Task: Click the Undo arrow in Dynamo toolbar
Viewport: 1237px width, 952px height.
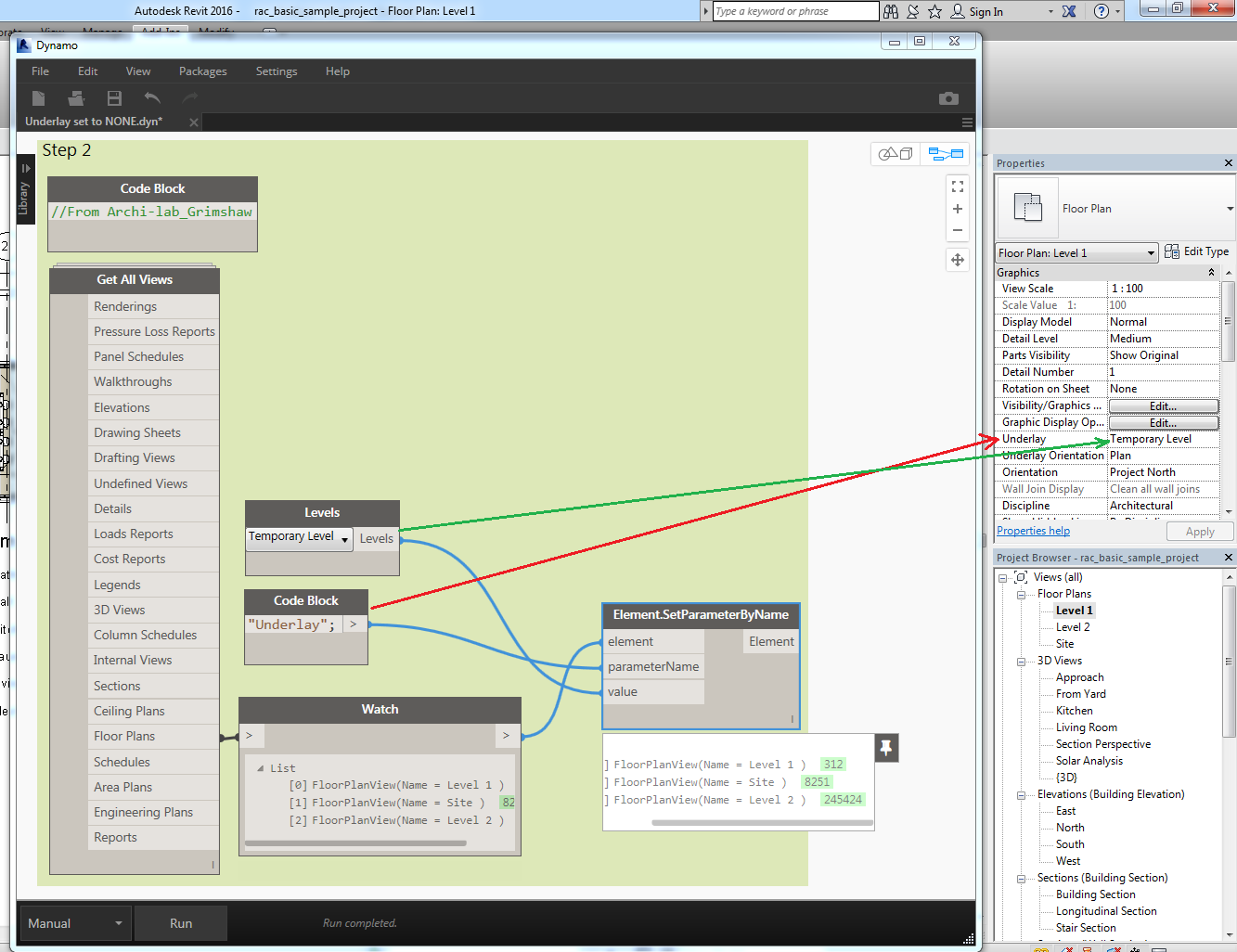Action: pyautogui.click(x=152, y=98)
